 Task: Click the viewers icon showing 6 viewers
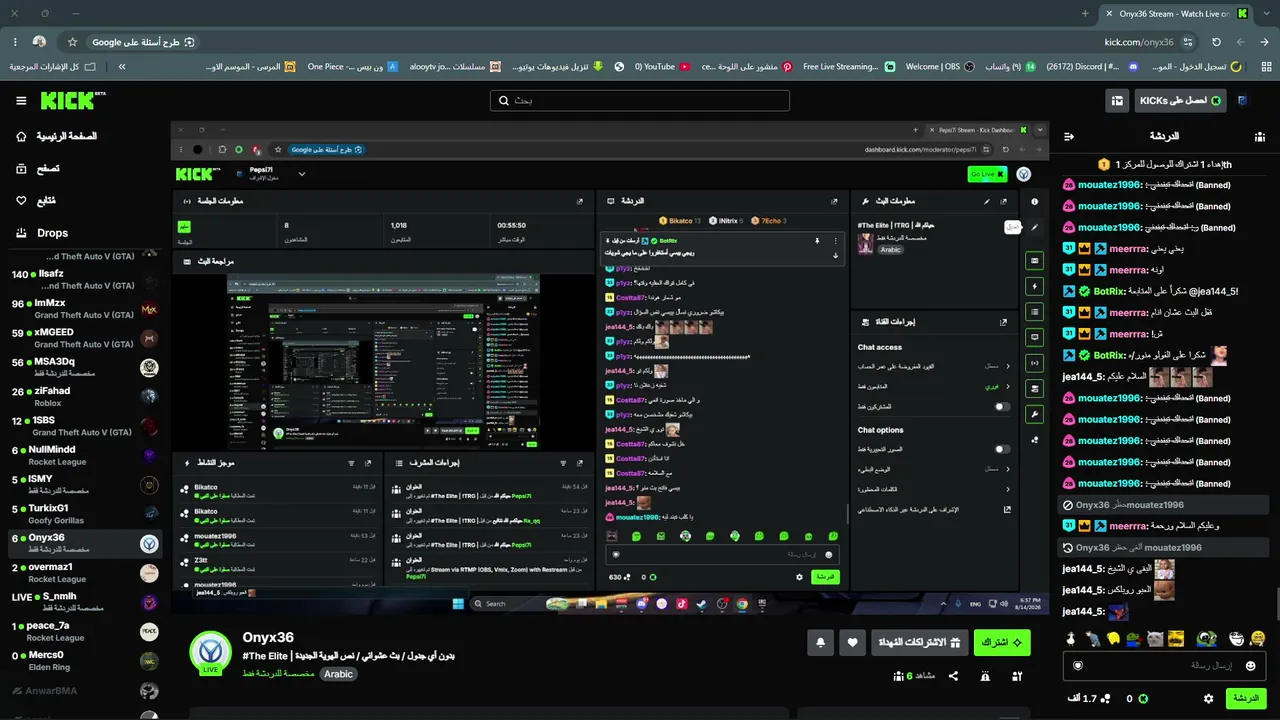pos(898,676)
